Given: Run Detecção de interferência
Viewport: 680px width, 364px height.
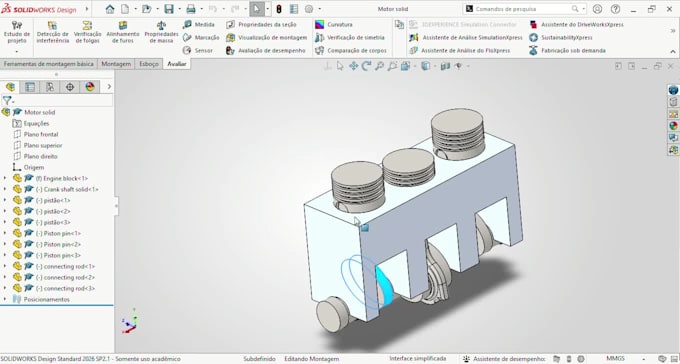Looking at the screenshot, I should coord(52,32).
